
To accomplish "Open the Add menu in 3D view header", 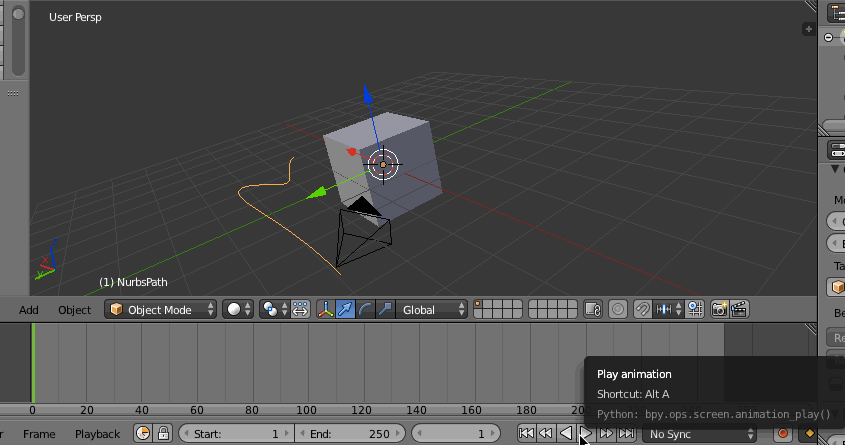I will 29,310.
